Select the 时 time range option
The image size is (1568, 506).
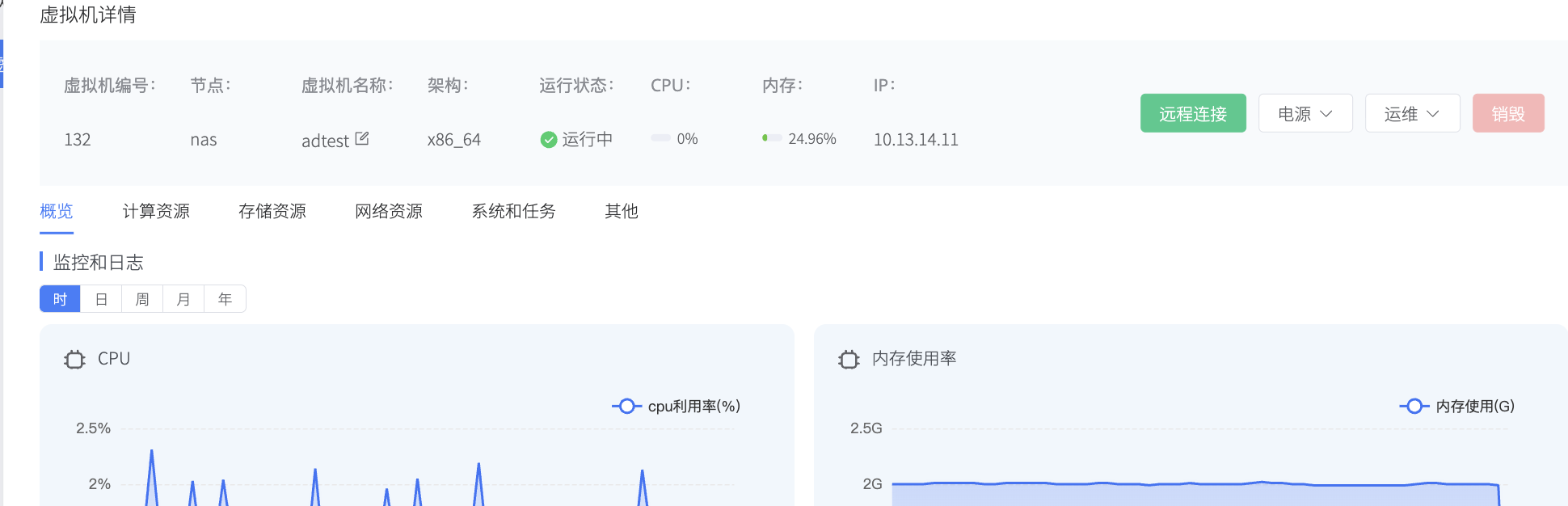point(60,299)
